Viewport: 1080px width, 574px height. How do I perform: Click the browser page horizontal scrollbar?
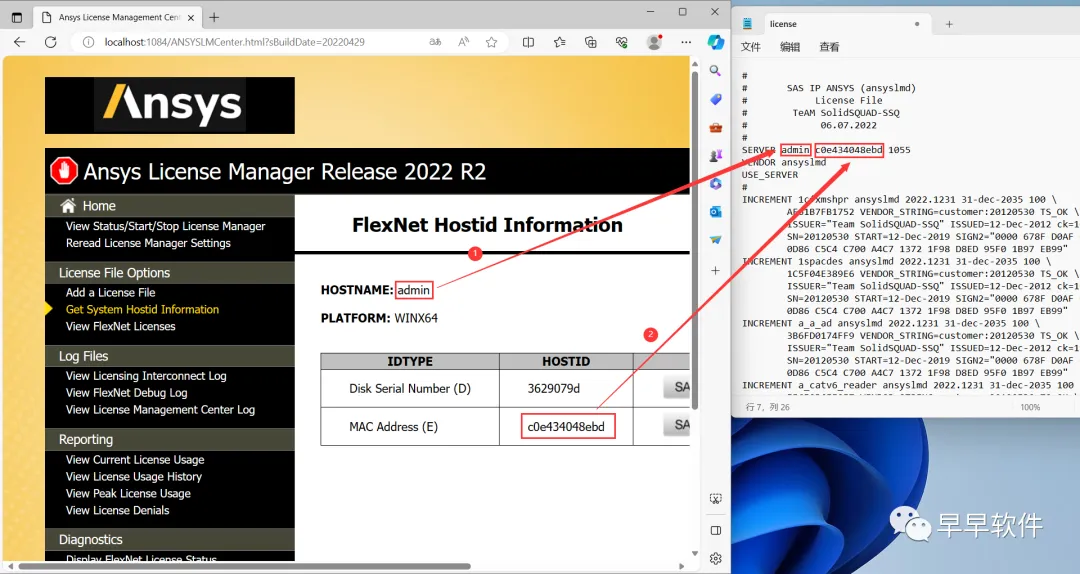[x=245, y=566]
